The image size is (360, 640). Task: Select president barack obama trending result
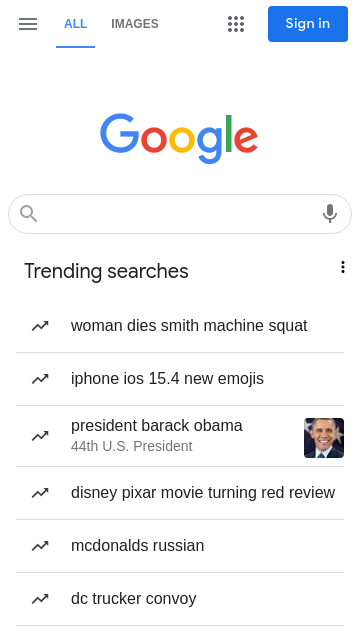pos(180,436)
